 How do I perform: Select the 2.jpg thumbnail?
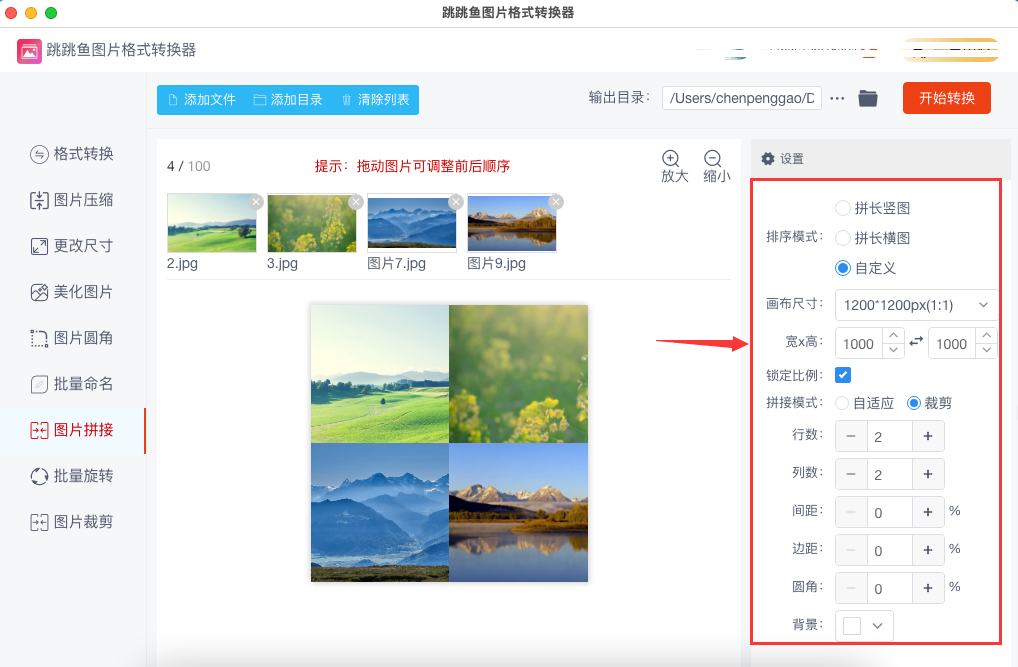coord(212,223)
